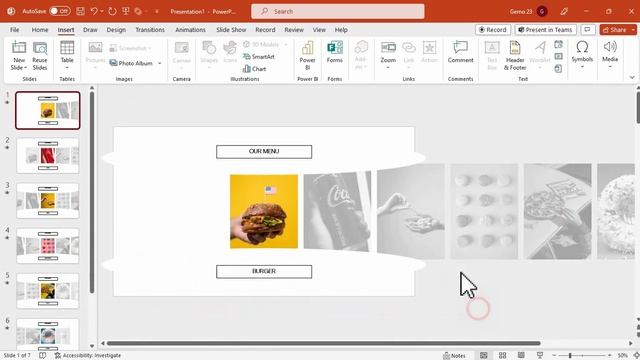Select slide 2 thumbnail
The height and width of the screenshot is (360, 640).
(x=48, y=156)
